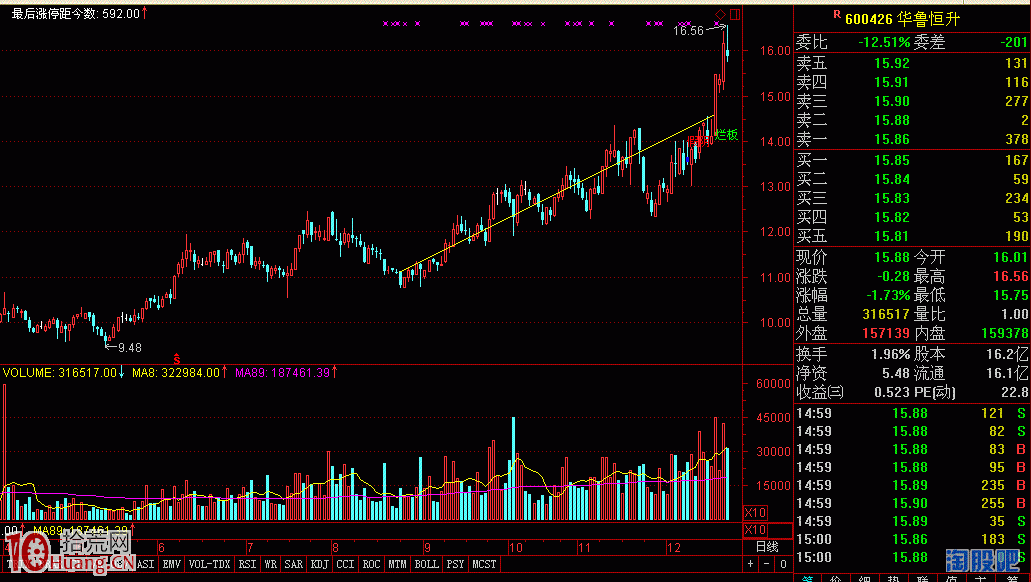
Task: Click the red diamond icon above chart
Action: [721, 14]
